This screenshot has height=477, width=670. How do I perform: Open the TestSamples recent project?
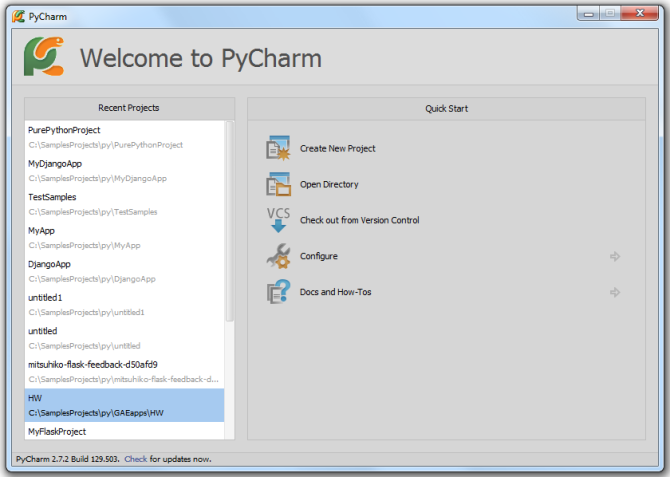[x=124, y=204]
